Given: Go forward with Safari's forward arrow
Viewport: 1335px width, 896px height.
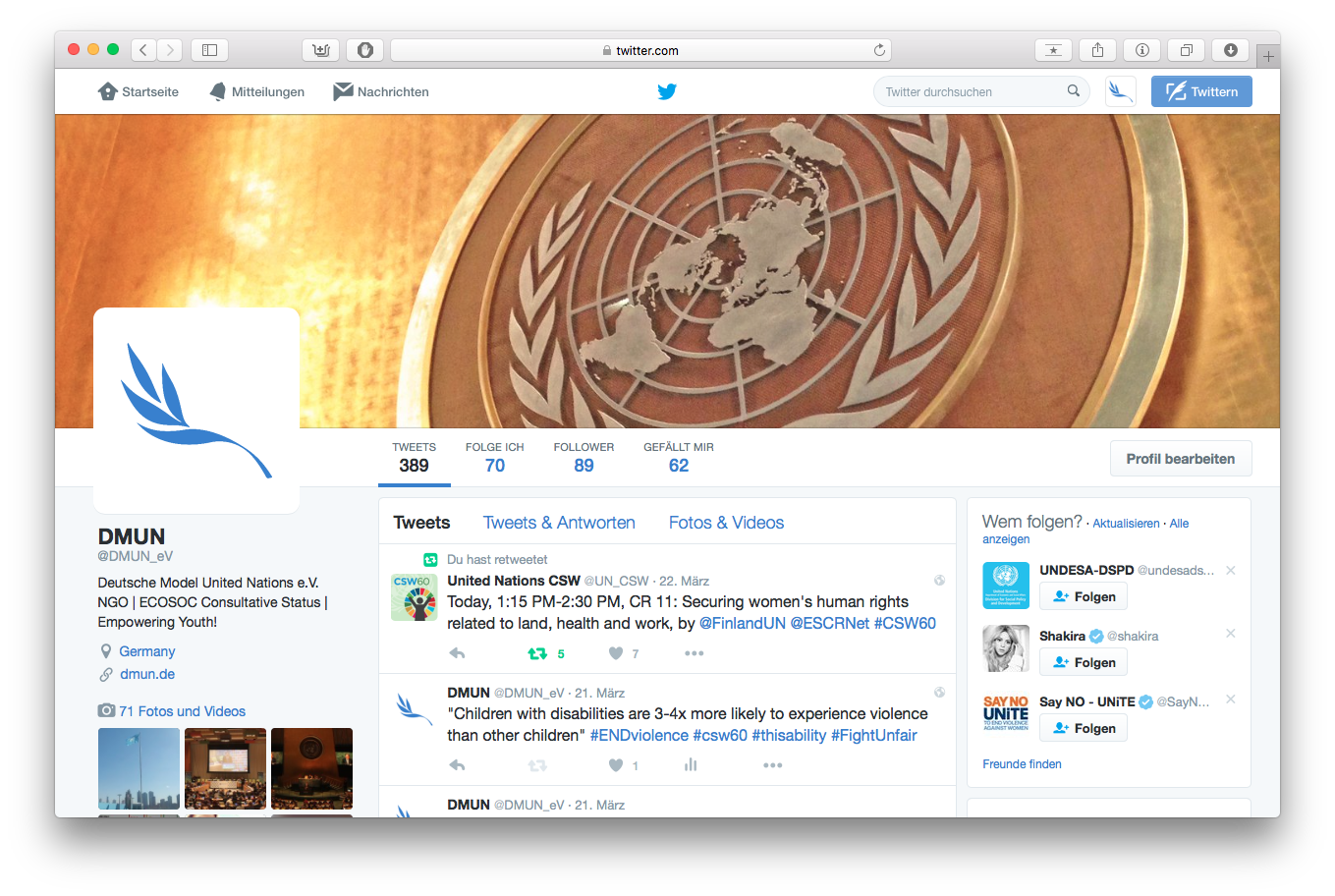Looking at the screenshot, I should 170,50.
